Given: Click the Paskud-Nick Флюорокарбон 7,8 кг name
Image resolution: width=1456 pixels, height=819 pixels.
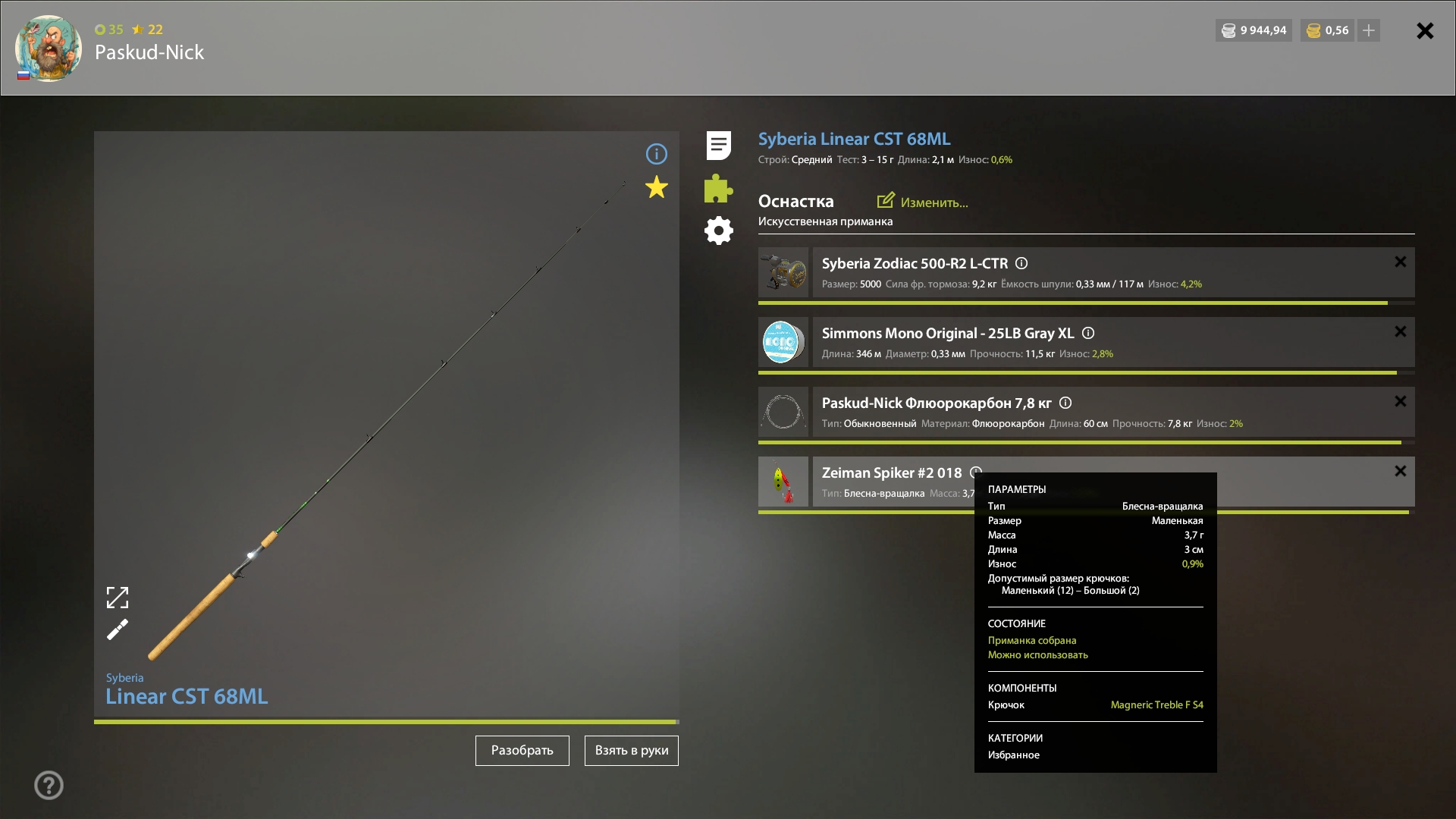Looking at the screenshot, I should pyautogui.click(x=937, y=403).
